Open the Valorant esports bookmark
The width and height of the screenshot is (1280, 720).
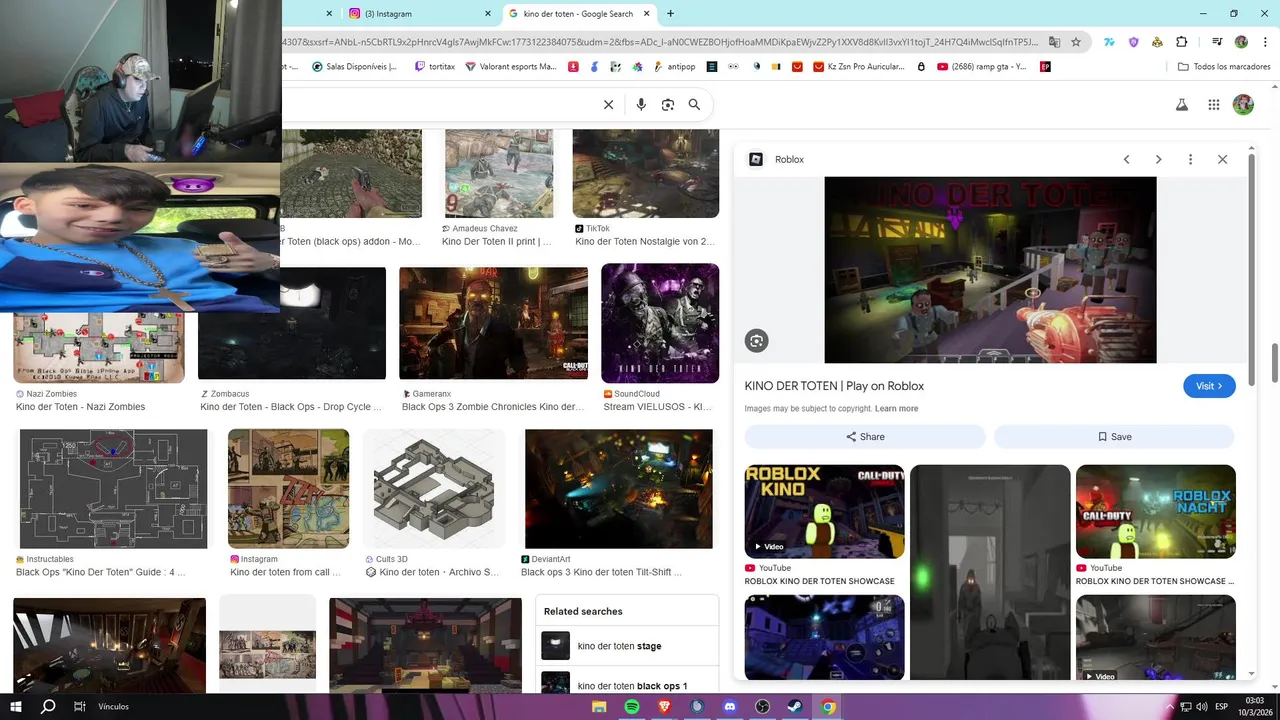point(510,67)
